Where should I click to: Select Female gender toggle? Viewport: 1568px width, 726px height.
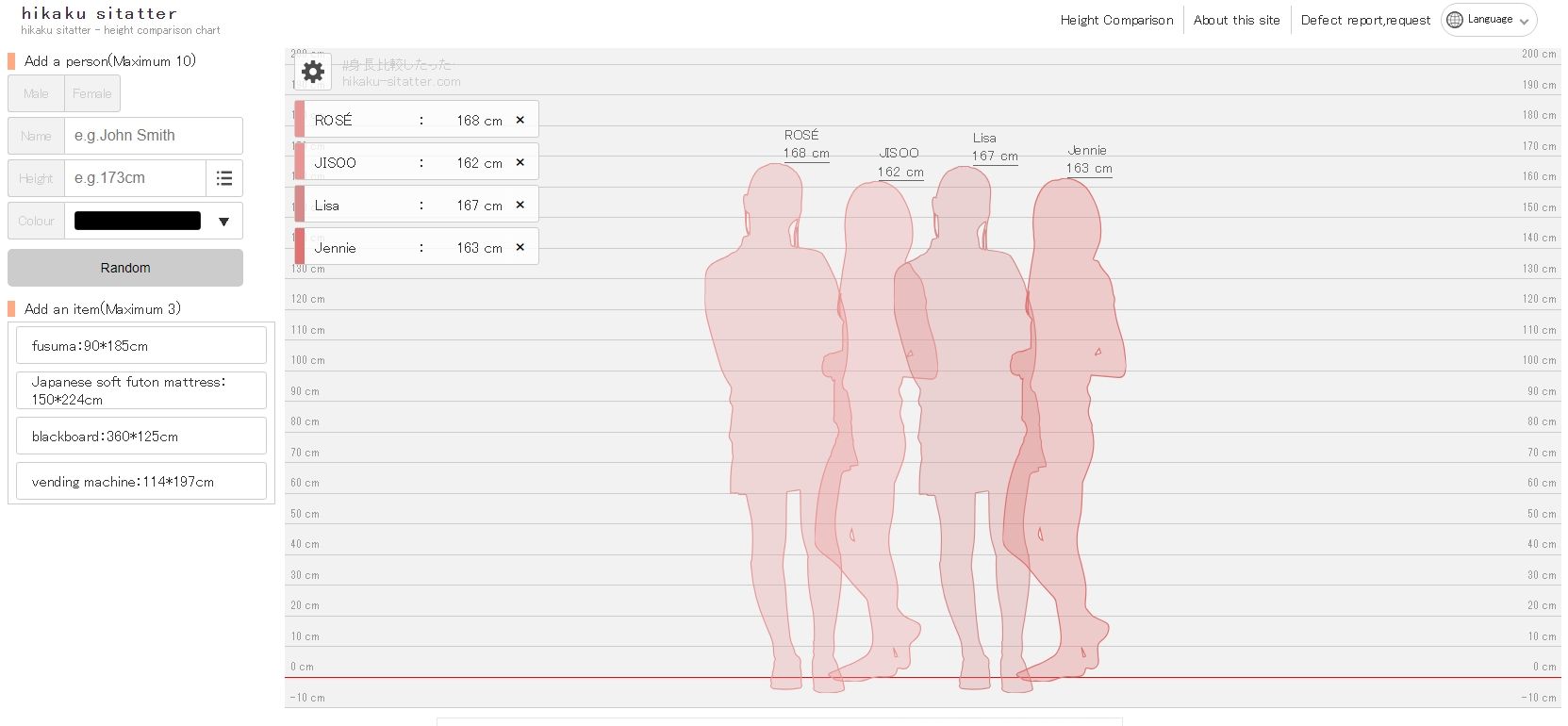pyautogui.click(x=91, y=93)
